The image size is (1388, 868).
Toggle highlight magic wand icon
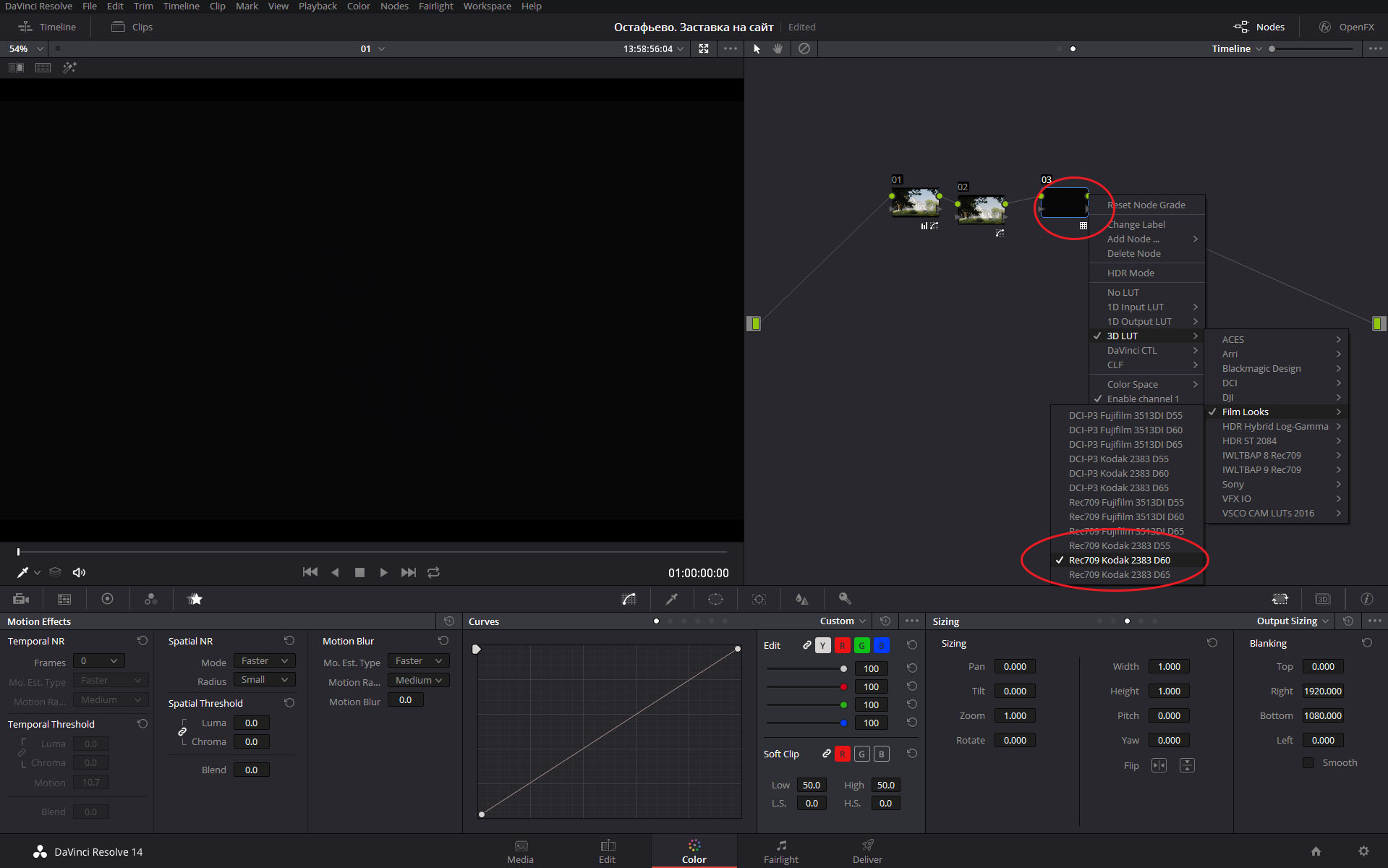69,67
